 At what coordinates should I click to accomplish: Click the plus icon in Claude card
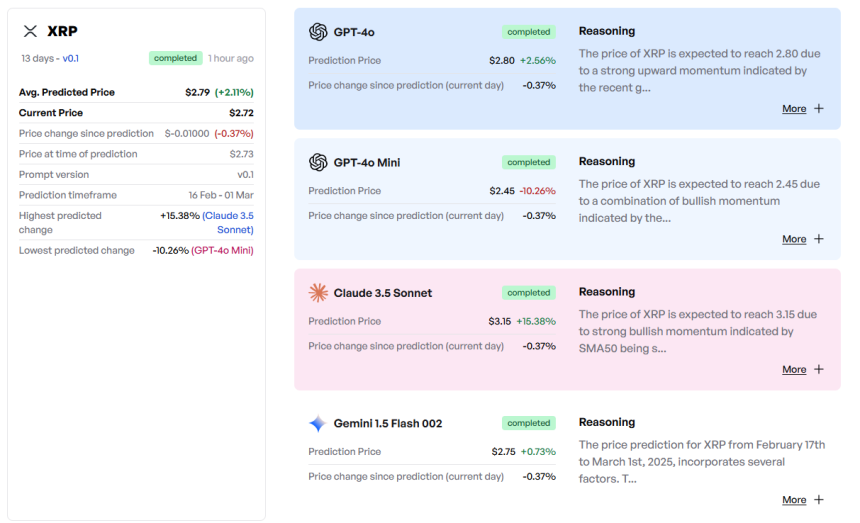(819, 369)
